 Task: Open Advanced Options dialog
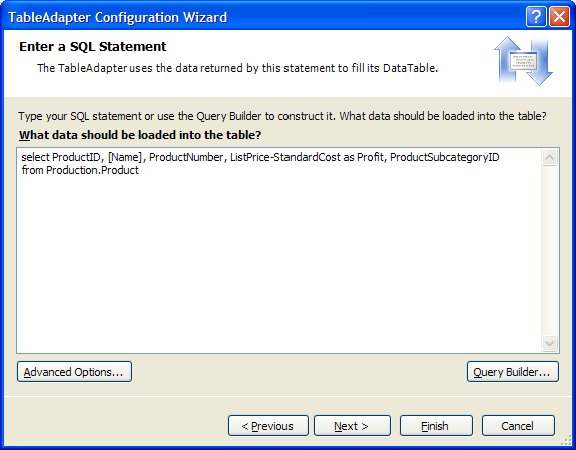74,372
